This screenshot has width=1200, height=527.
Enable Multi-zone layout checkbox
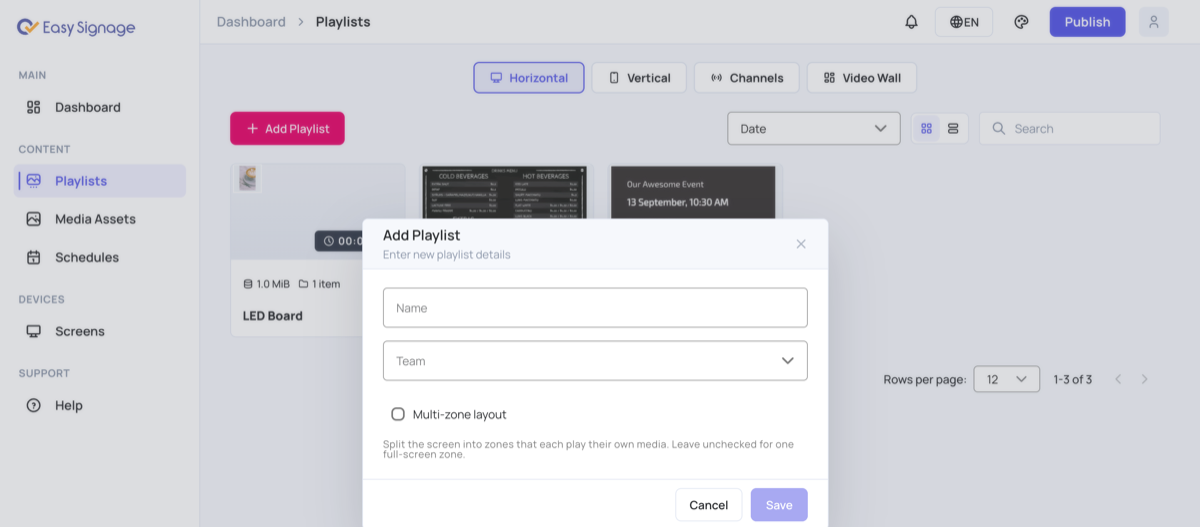pyautogui.click(x=398, y=414)
